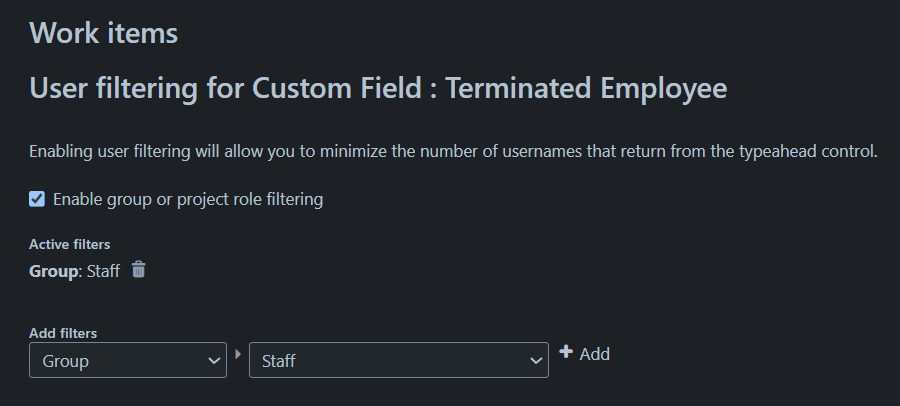Click the plus icon beside Add
The width and height of the screenshot is (900, 406).
(566, 352)
